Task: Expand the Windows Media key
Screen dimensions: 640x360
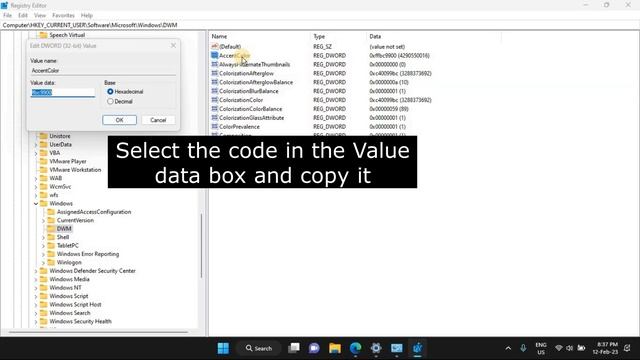Action: point(36,280)
